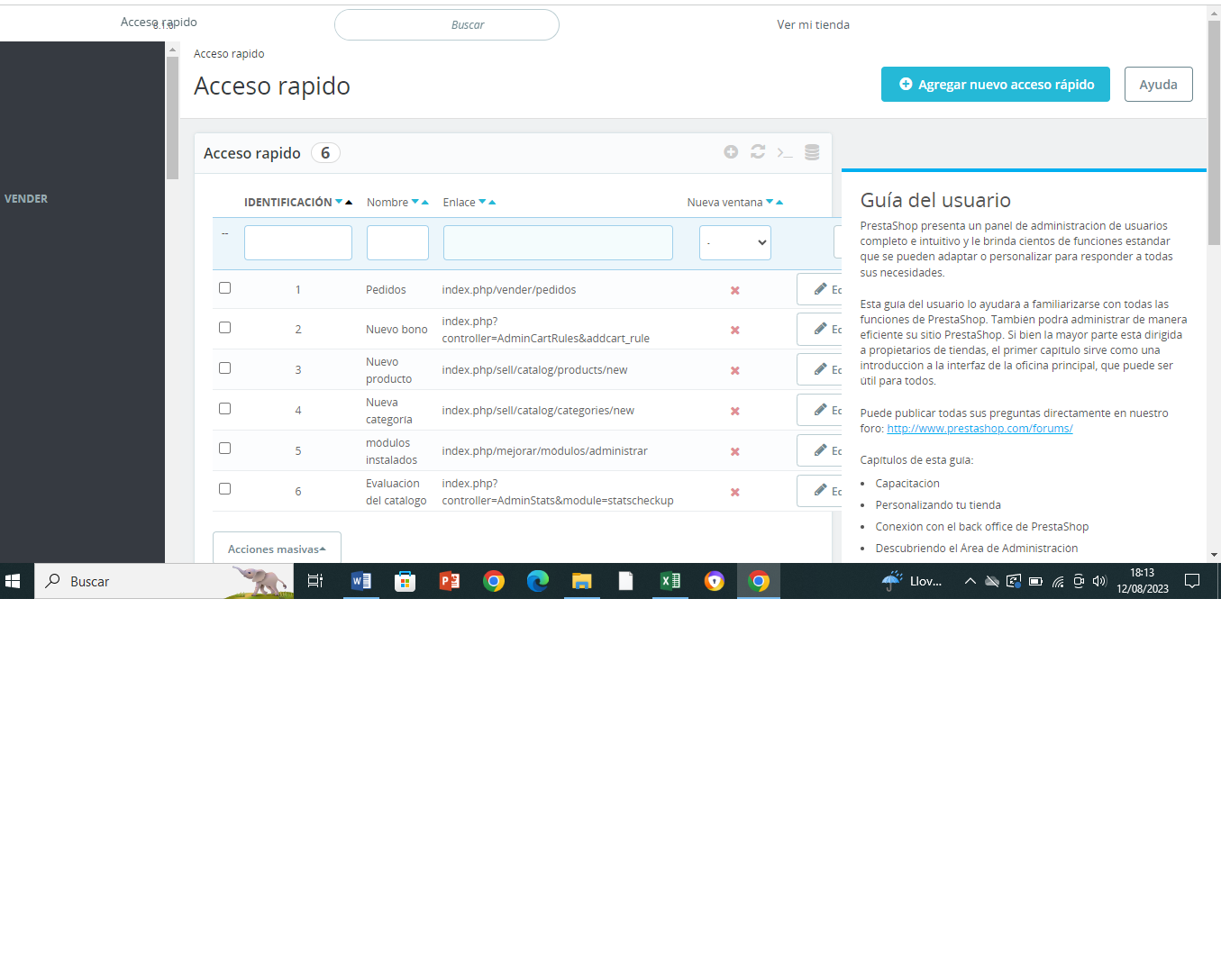Select the index.php/vender/pedidos link cell

[509, 290]
